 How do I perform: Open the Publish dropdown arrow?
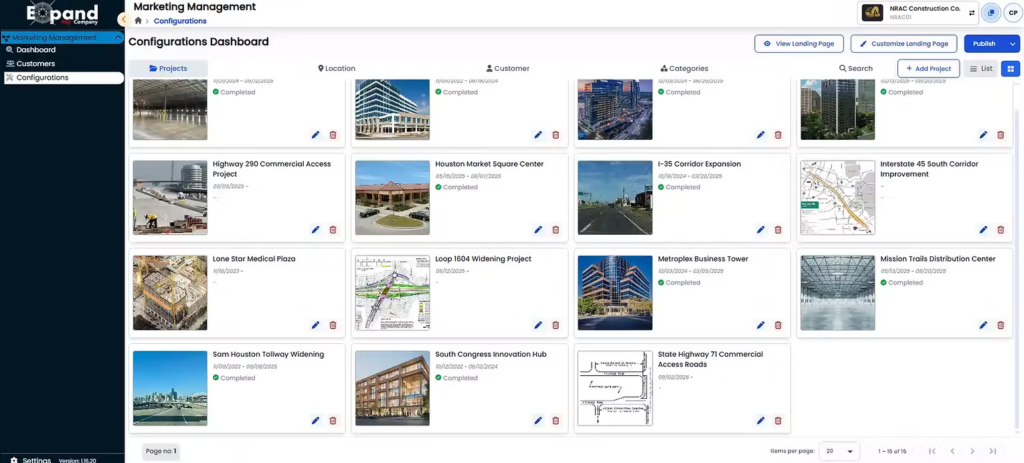point(1012,44)
